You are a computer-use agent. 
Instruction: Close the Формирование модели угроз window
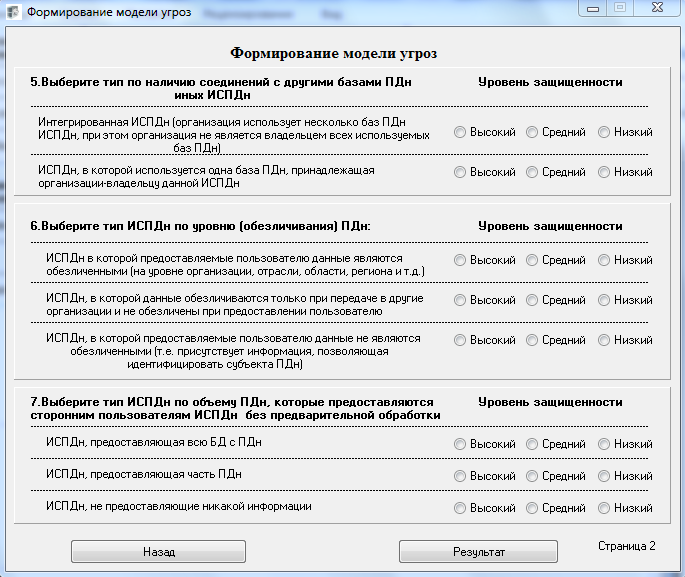tap(657, 8)
